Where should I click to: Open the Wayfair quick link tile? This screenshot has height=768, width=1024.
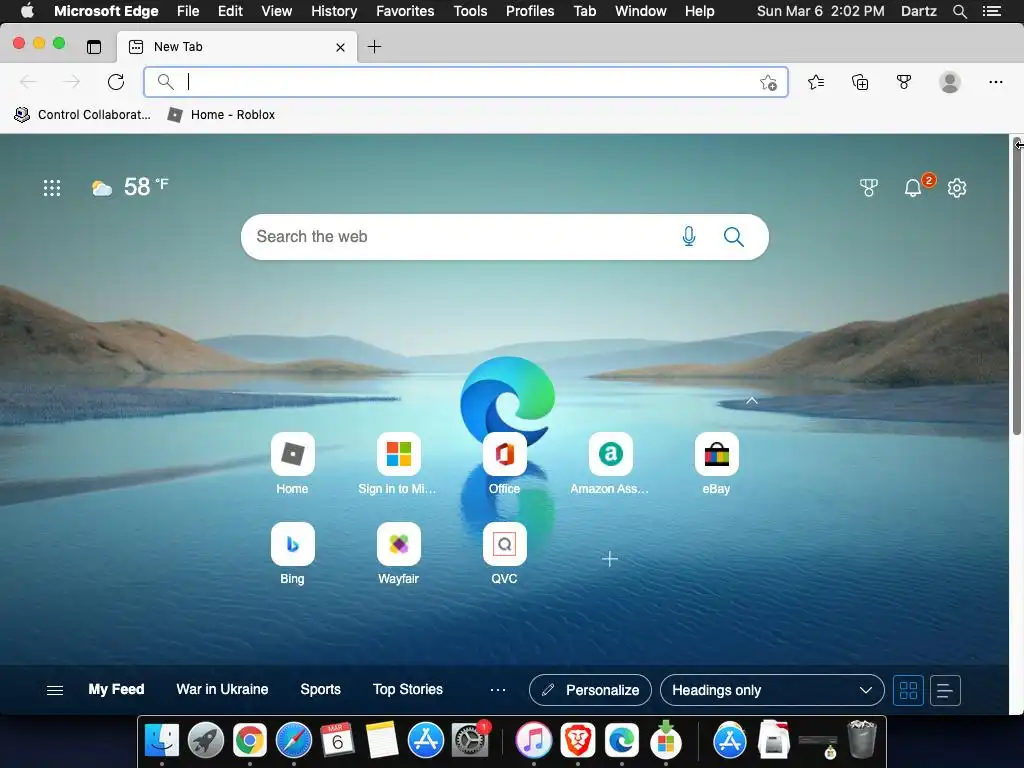398,554
